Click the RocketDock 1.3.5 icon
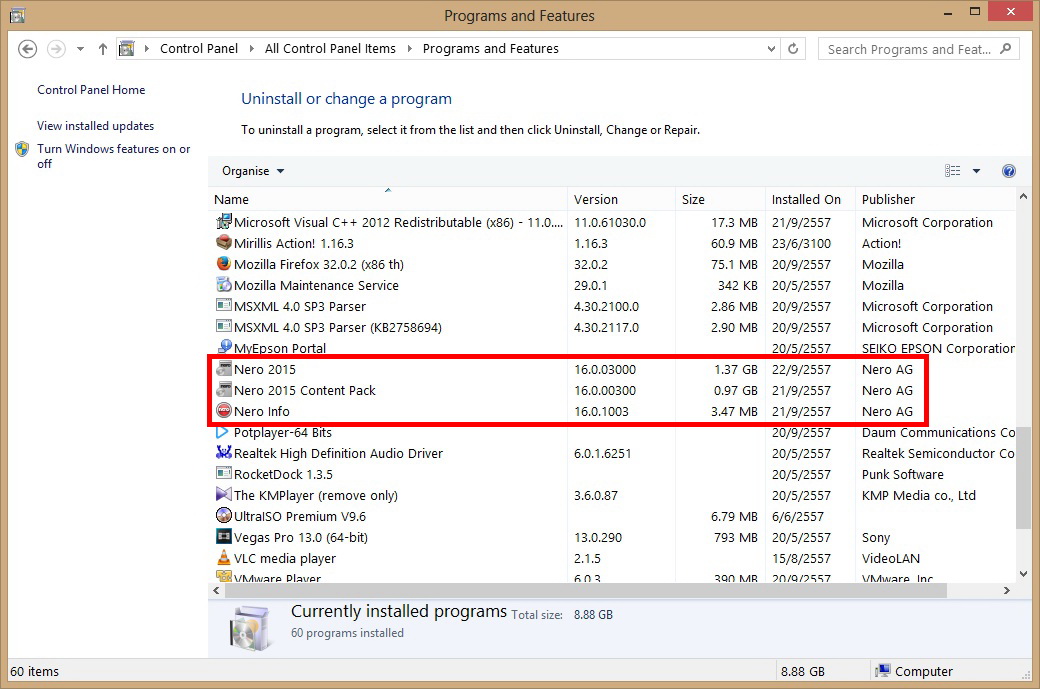 click(224, 474)
